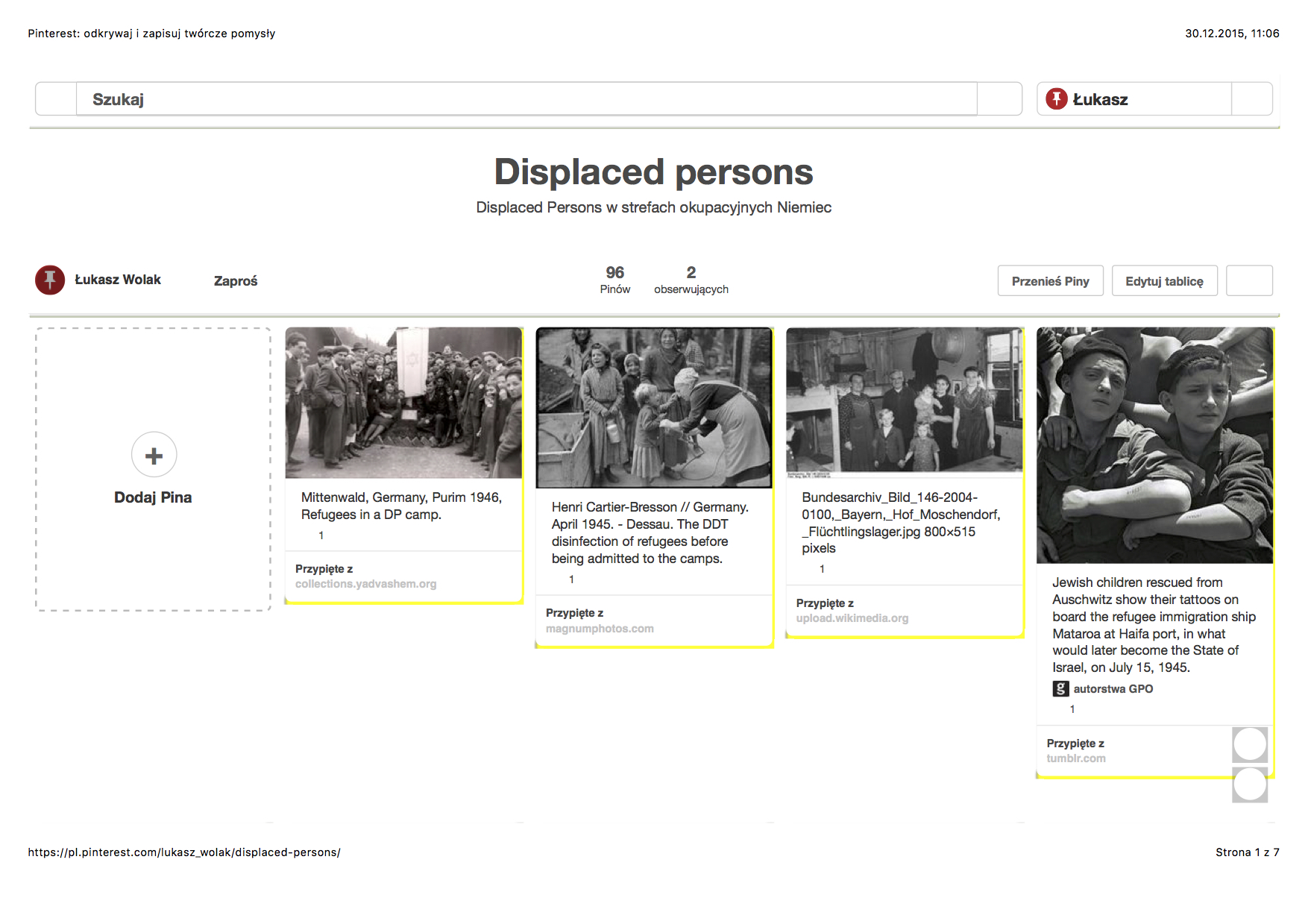Click the blank button next to Edytuj tablicę

pos(1250,281)
